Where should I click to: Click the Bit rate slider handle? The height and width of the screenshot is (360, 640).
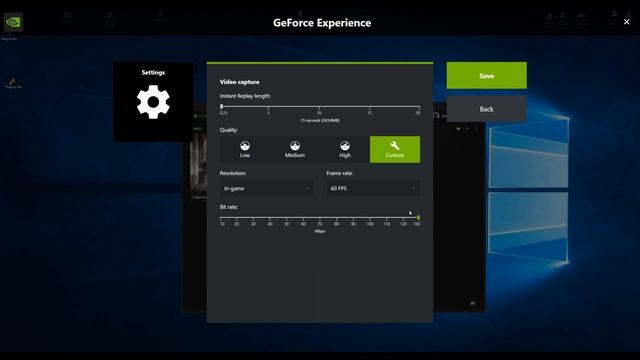pos(418,218)
